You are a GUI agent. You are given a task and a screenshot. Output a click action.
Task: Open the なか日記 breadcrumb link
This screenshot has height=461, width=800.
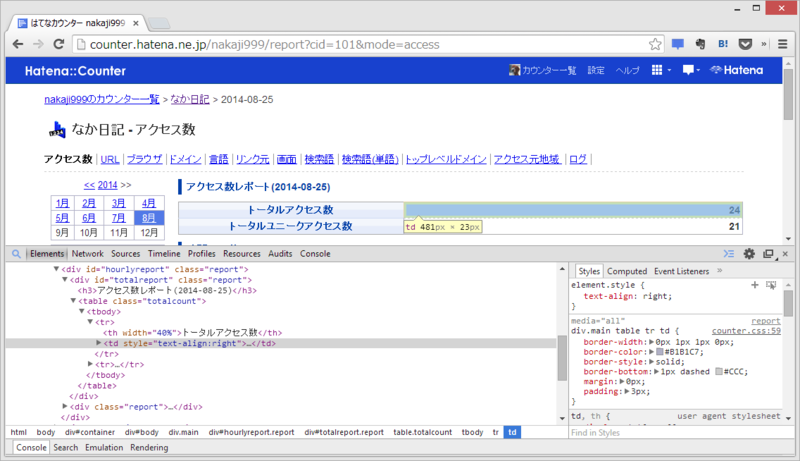(190, 99)
